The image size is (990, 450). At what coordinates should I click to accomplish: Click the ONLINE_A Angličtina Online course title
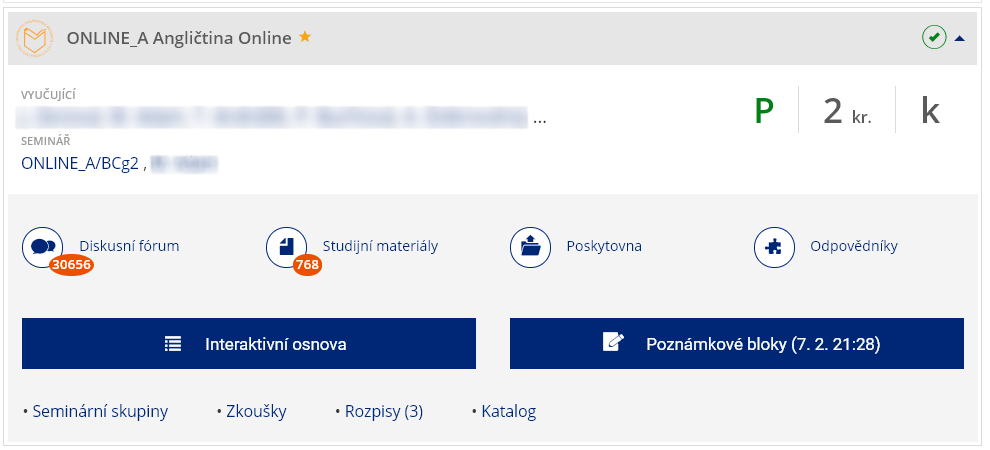tap(179, 38)
